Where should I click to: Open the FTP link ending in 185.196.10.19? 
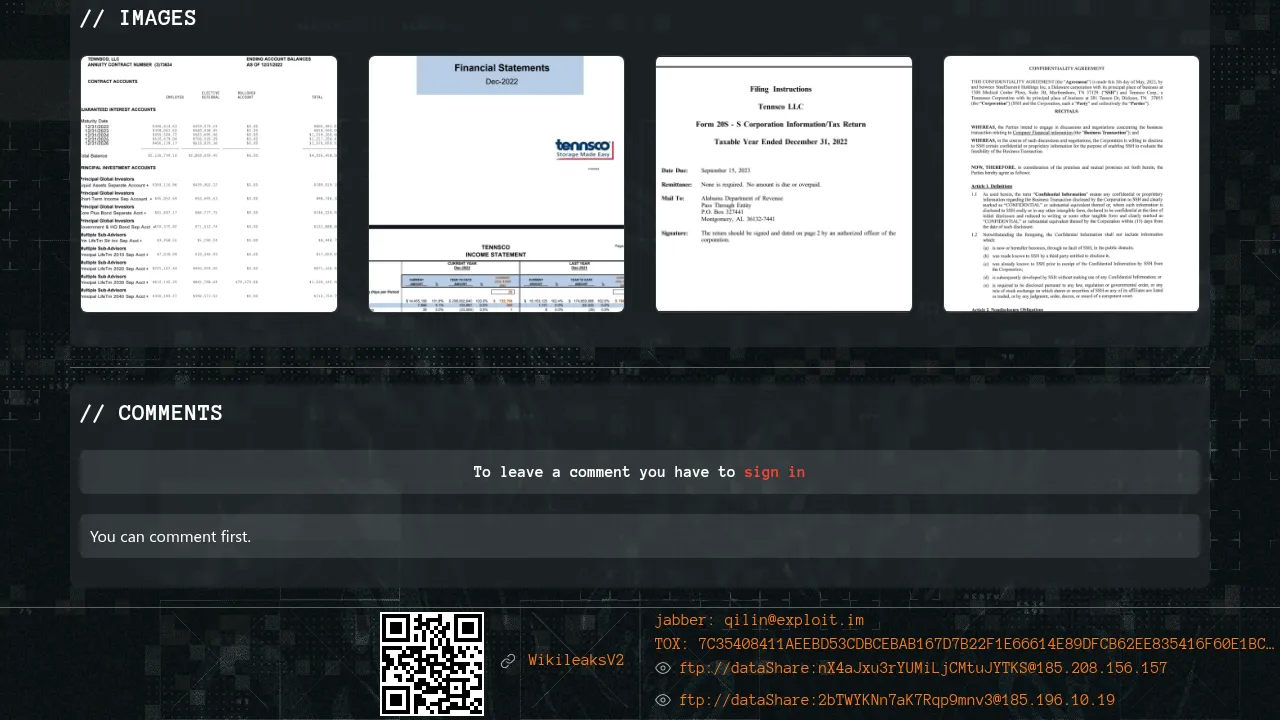coord(897,700)
